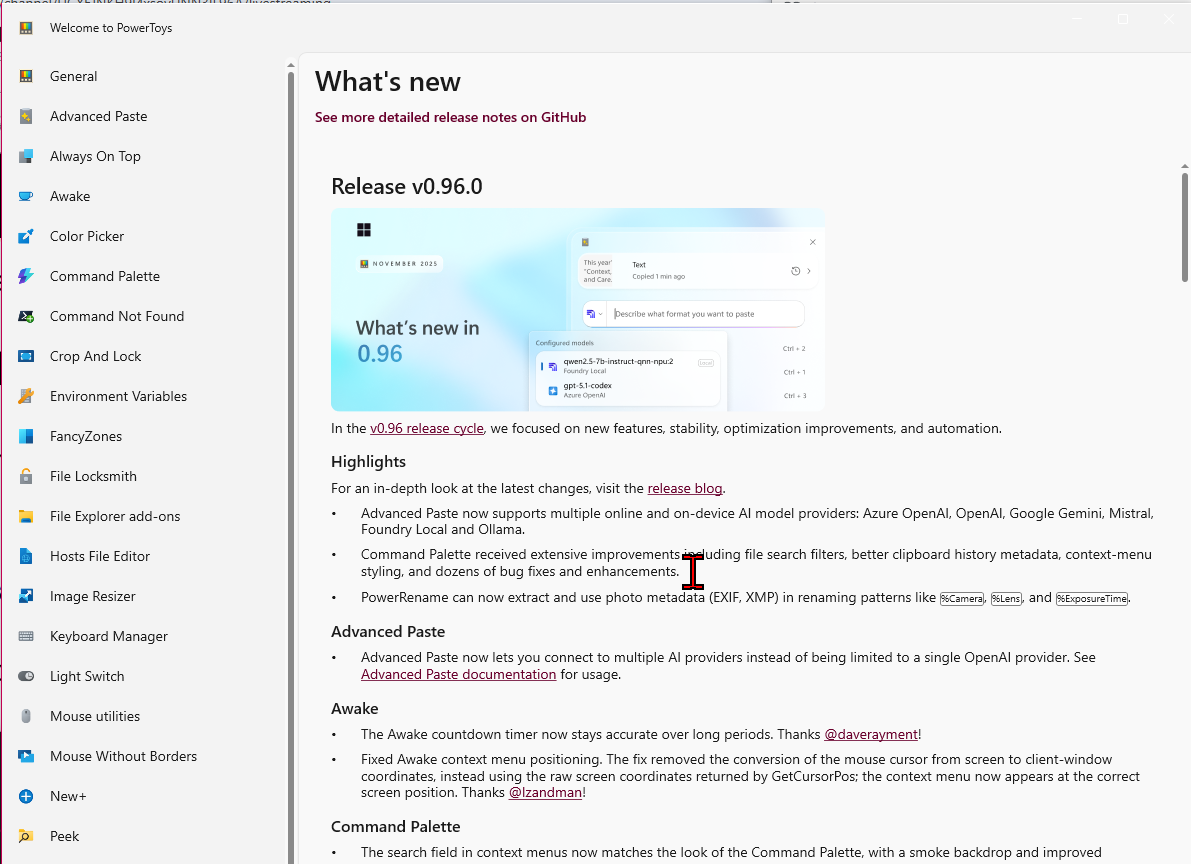Click the Light Switch toggle icon
Viewport: 1191px width, 864px height.
27,676
